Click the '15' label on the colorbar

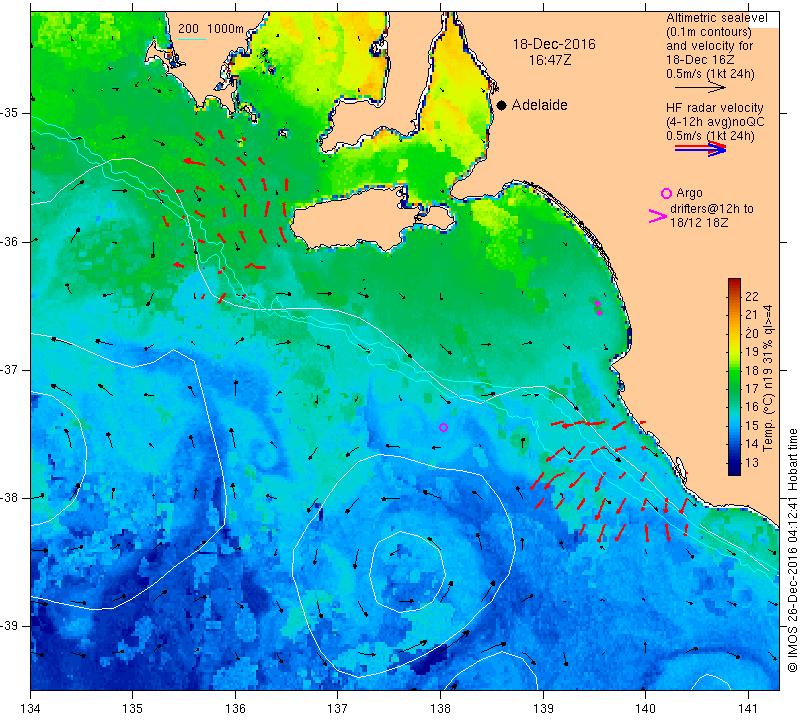(752, 426)
